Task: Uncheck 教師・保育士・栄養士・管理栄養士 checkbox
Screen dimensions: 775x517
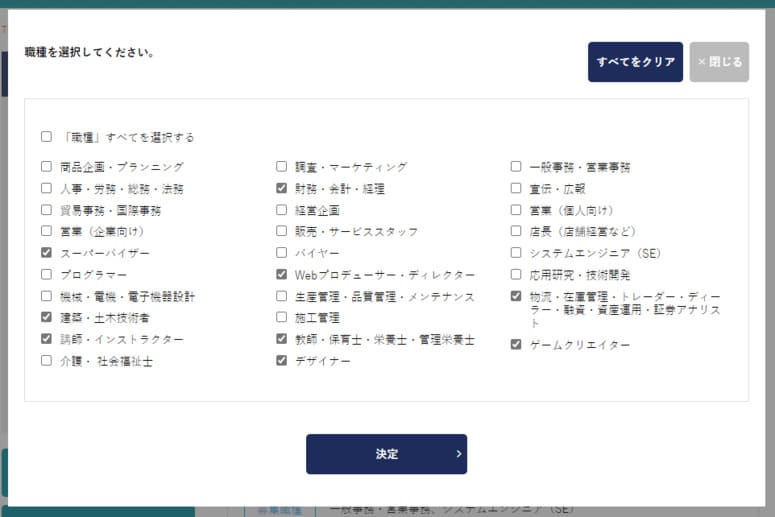Action: click(282, 339)
